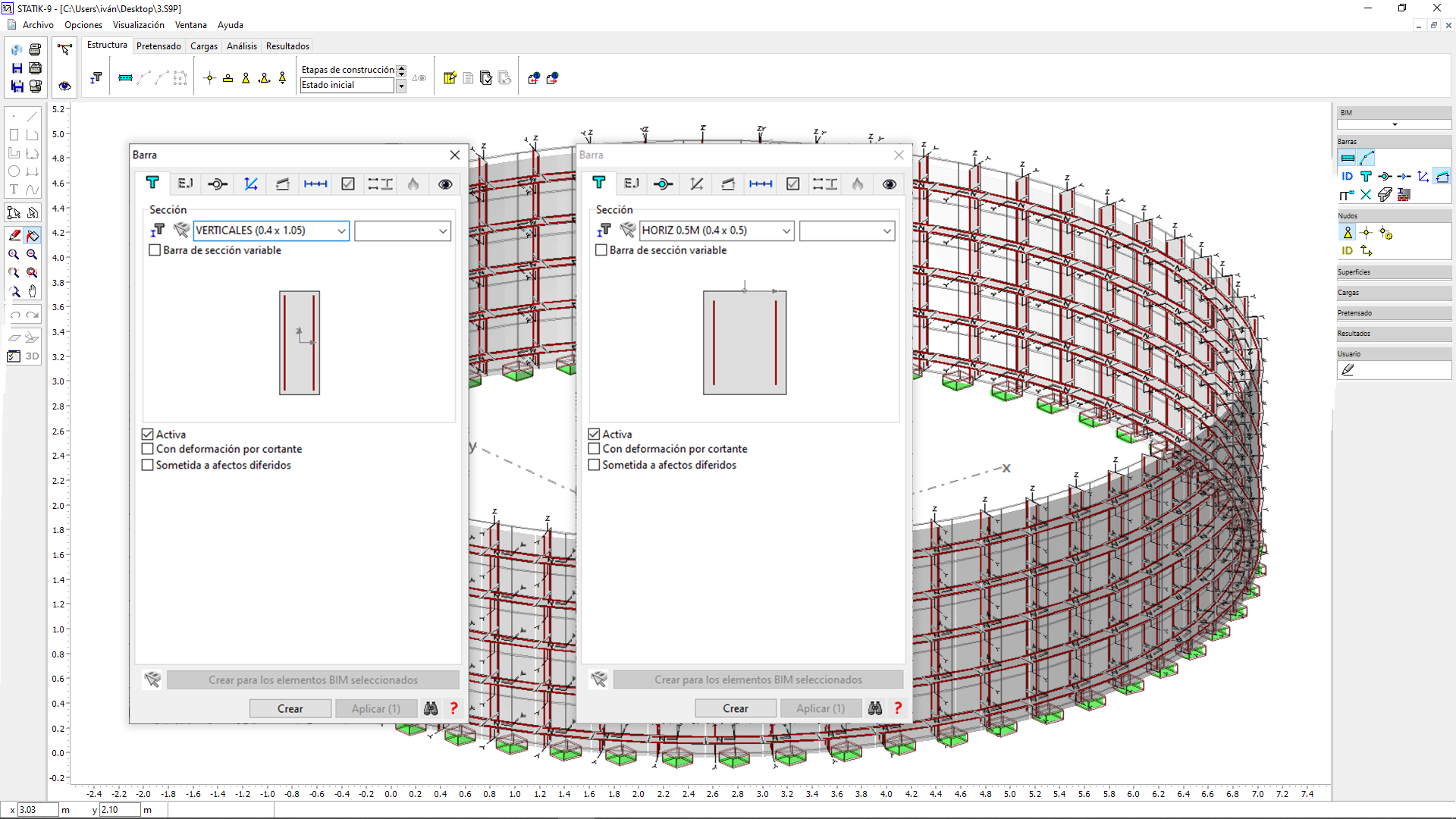Click the x coordinate input field
The width and height of the screenshot is (1456, 819).
coord(38,810)
